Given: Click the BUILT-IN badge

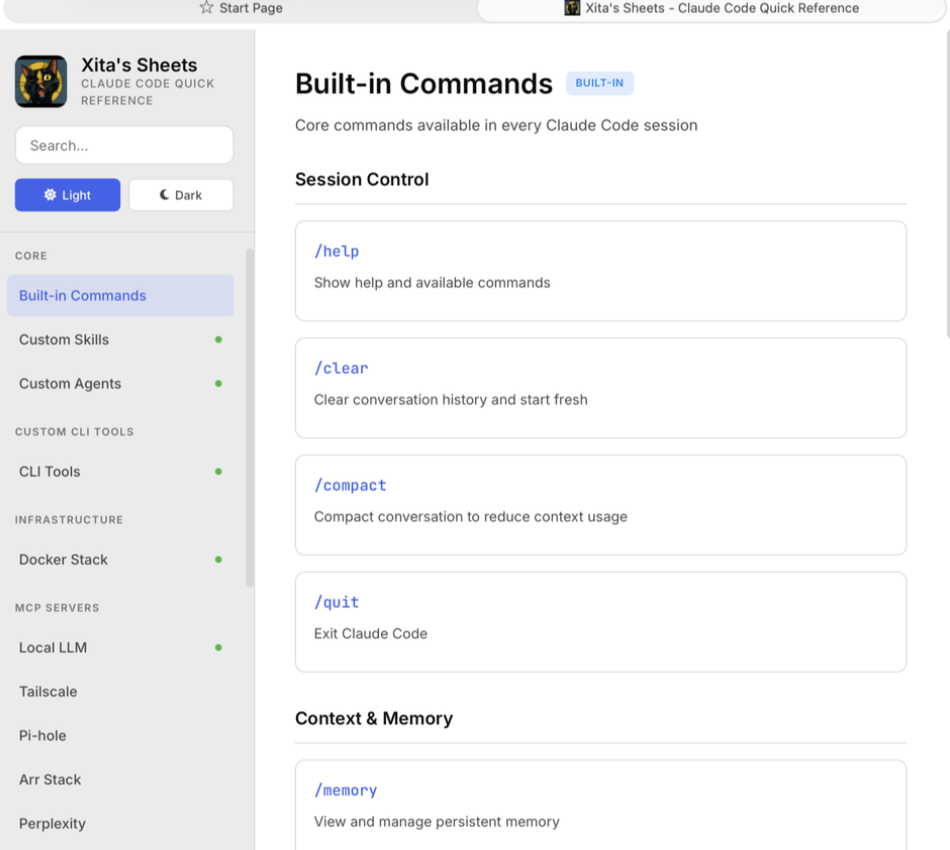Looking at the screenshot, I should (599, 83).
